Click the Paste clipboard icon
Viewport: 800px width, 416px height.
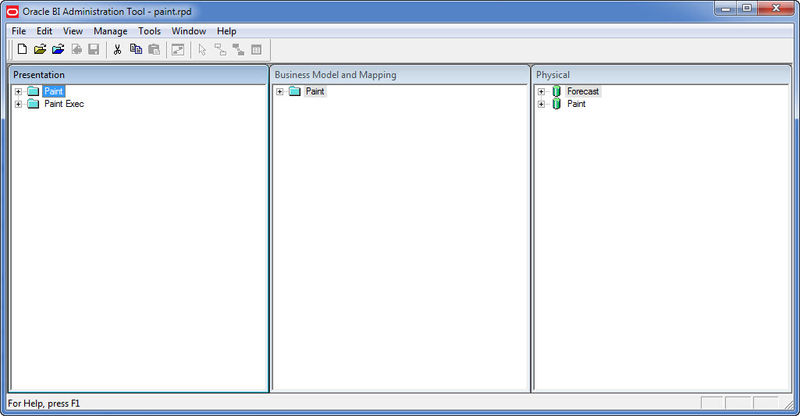[154, 50]
